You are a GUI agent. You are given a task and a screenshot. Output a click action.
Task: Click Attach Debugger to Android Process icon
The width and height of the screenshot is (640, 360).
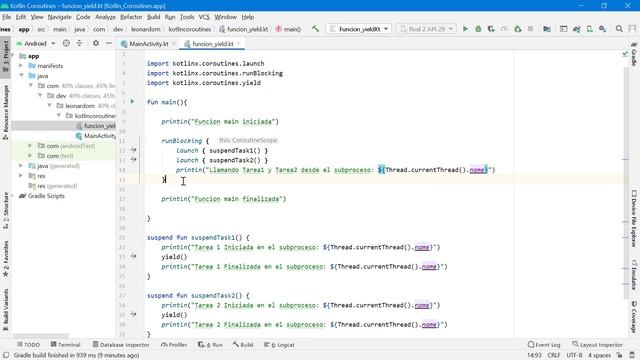[518, 29]
